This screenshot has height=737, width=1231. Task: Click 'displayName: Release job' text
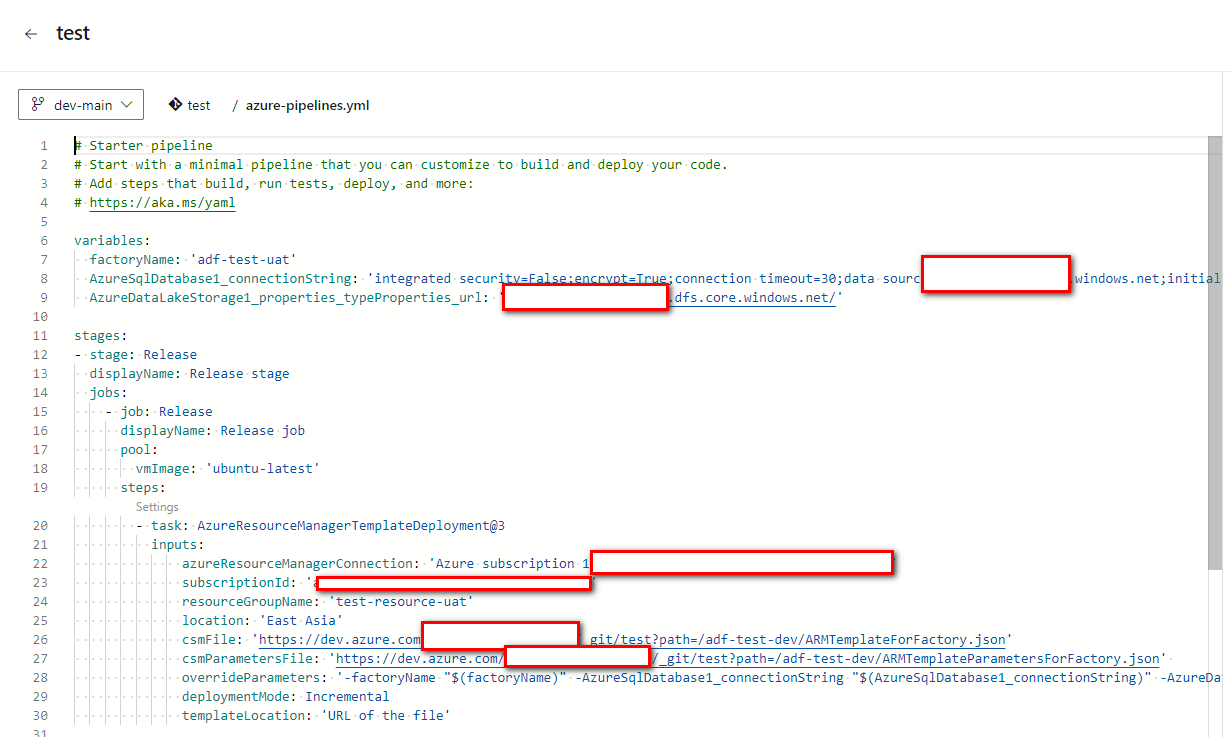pyautogui.click(x=213, y=430)
